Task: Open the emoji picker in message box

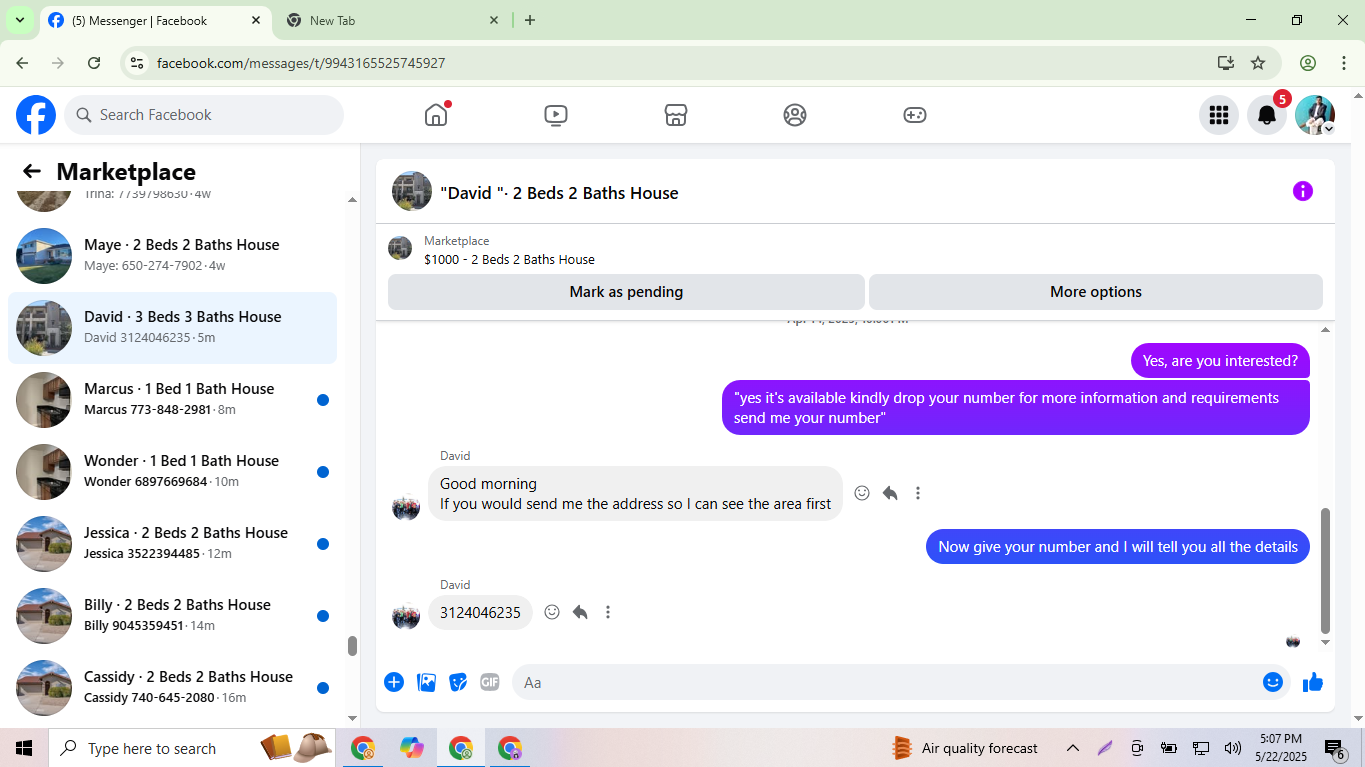Action: pyautogui.click(x=1273, y=682)
